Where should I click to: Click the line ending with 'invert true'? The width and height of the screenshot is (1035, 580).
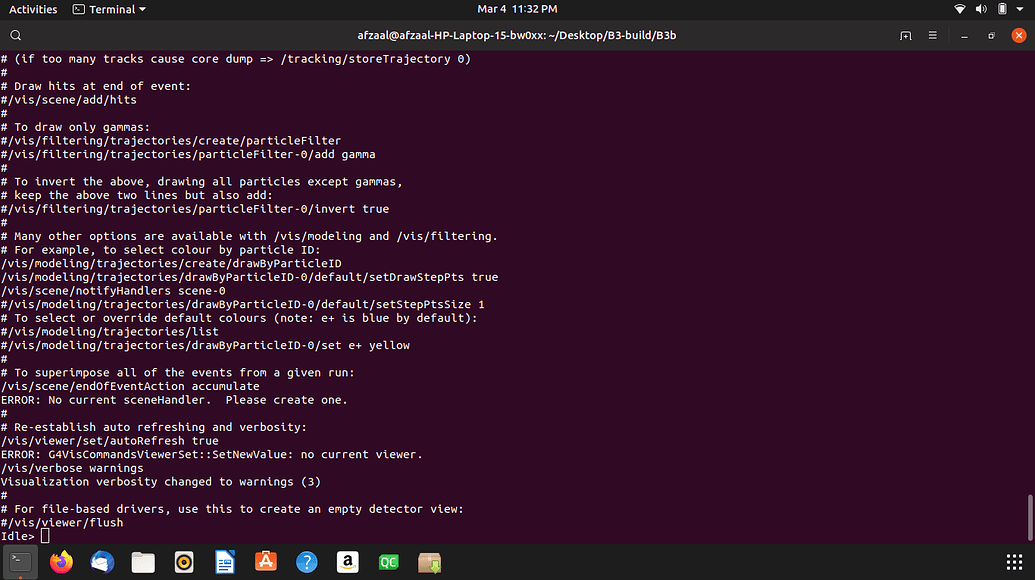[195, 209]
